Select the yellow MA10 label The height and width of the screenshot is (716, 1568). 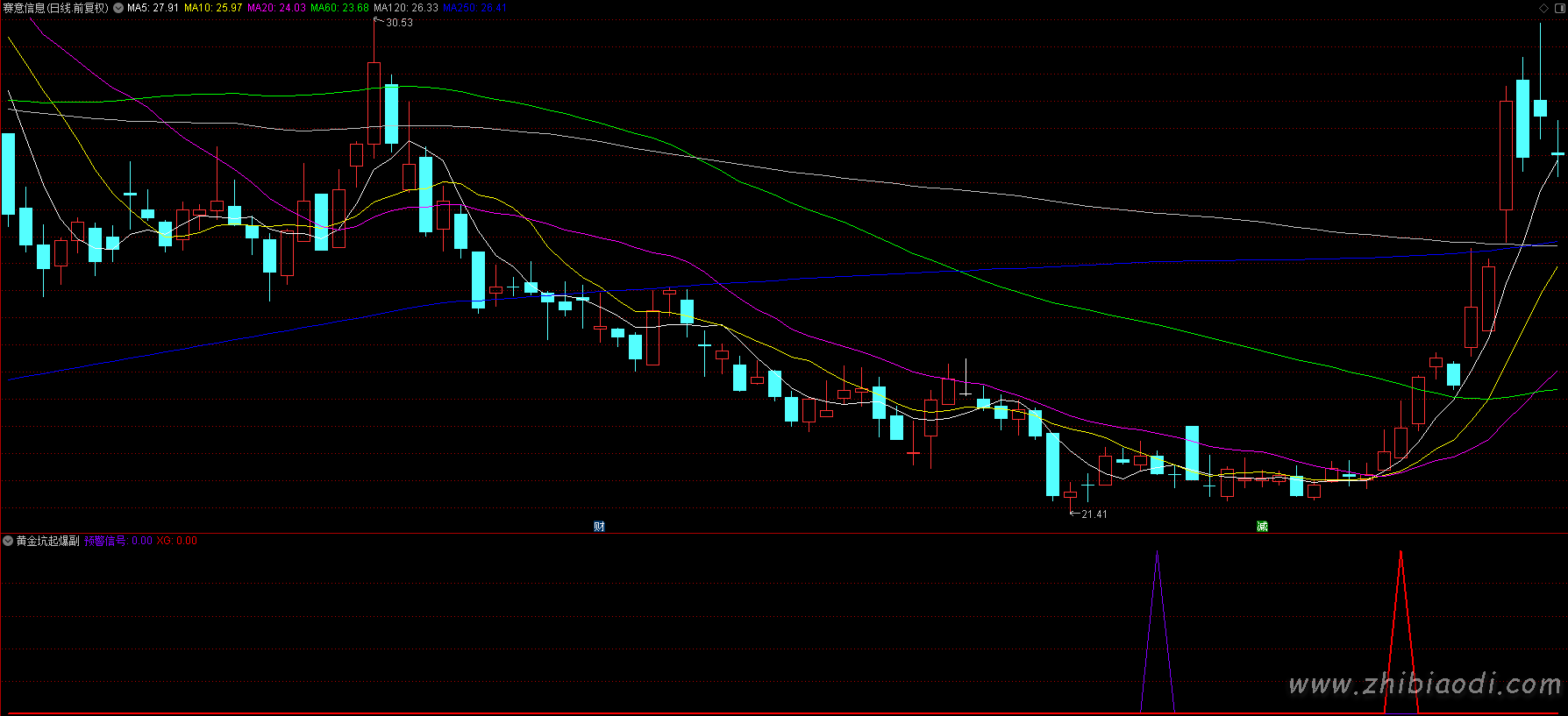tap(212, 8)
